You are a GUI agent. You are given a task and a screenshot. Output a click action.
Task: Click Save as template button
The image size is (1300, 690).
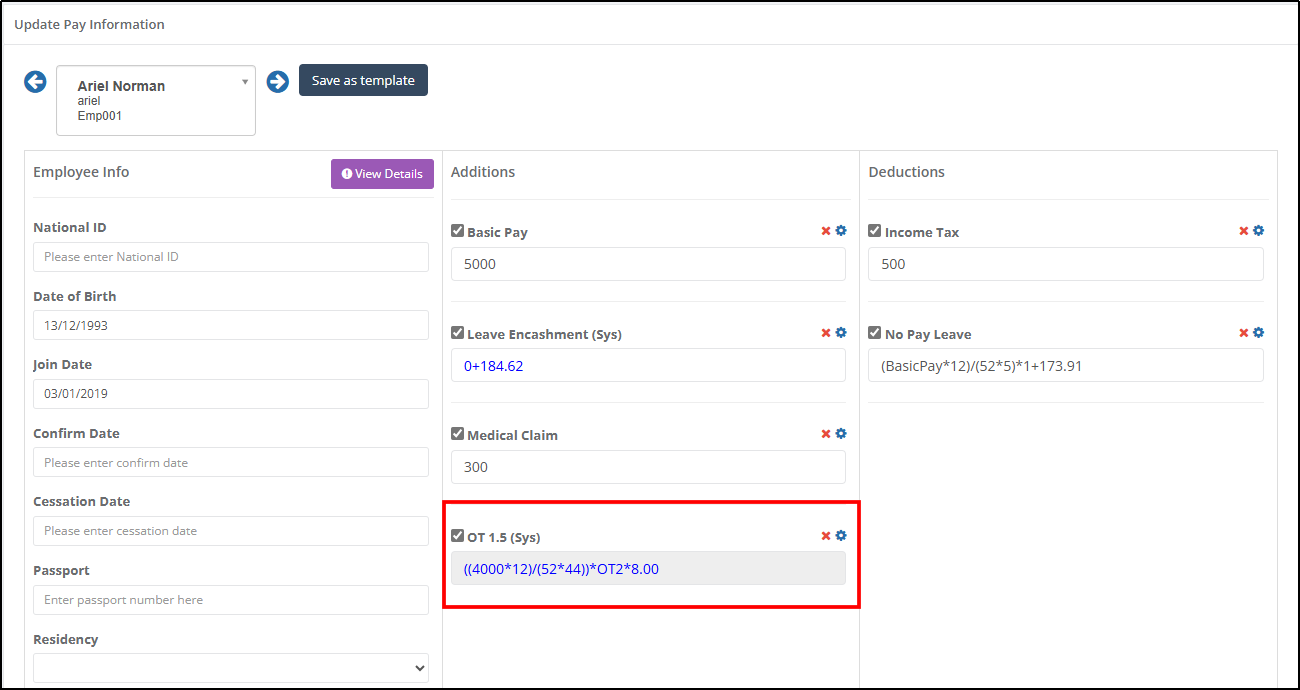tap(363, 80)
